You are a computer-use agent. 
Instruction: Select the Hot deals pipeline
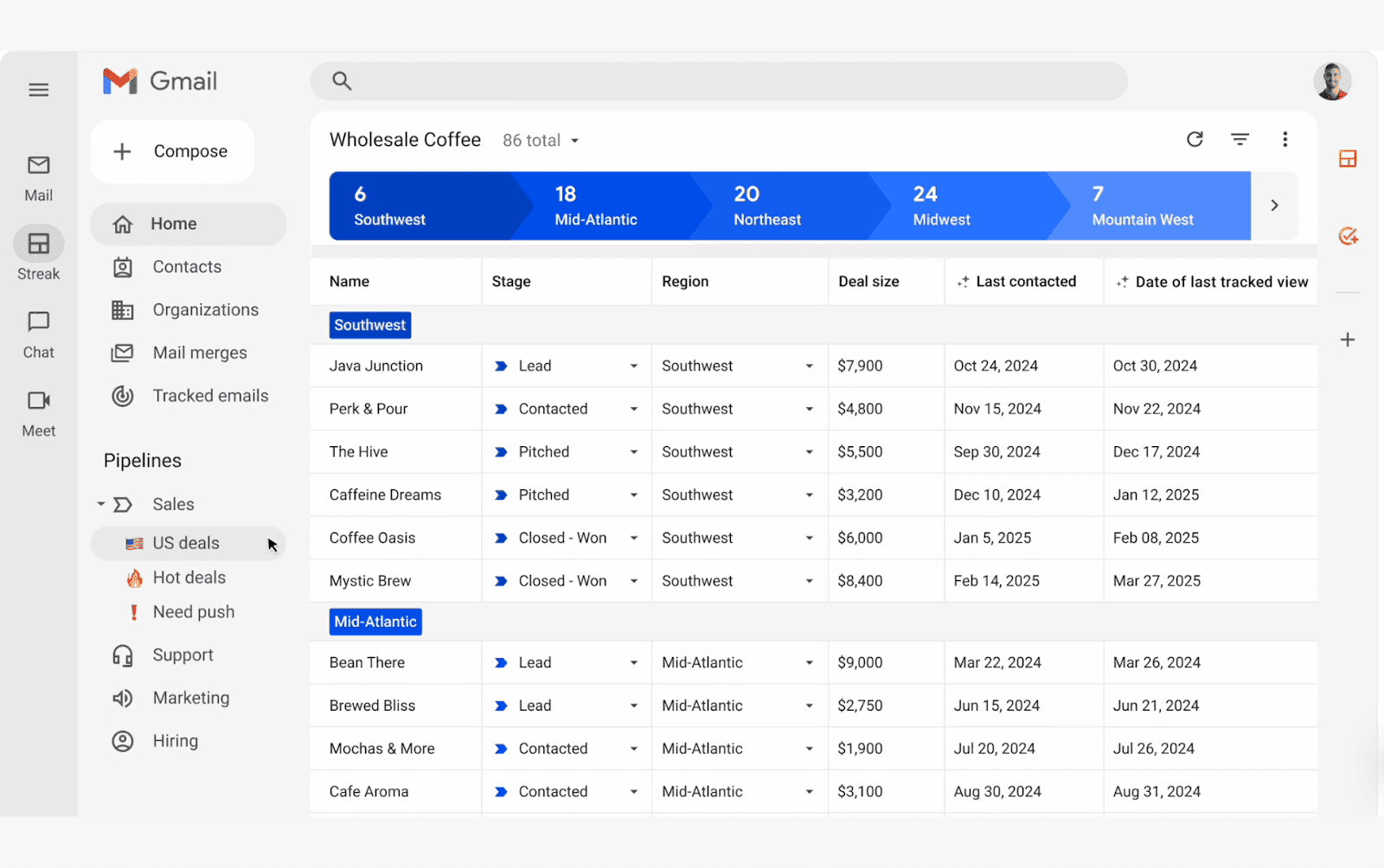[187, 578]
